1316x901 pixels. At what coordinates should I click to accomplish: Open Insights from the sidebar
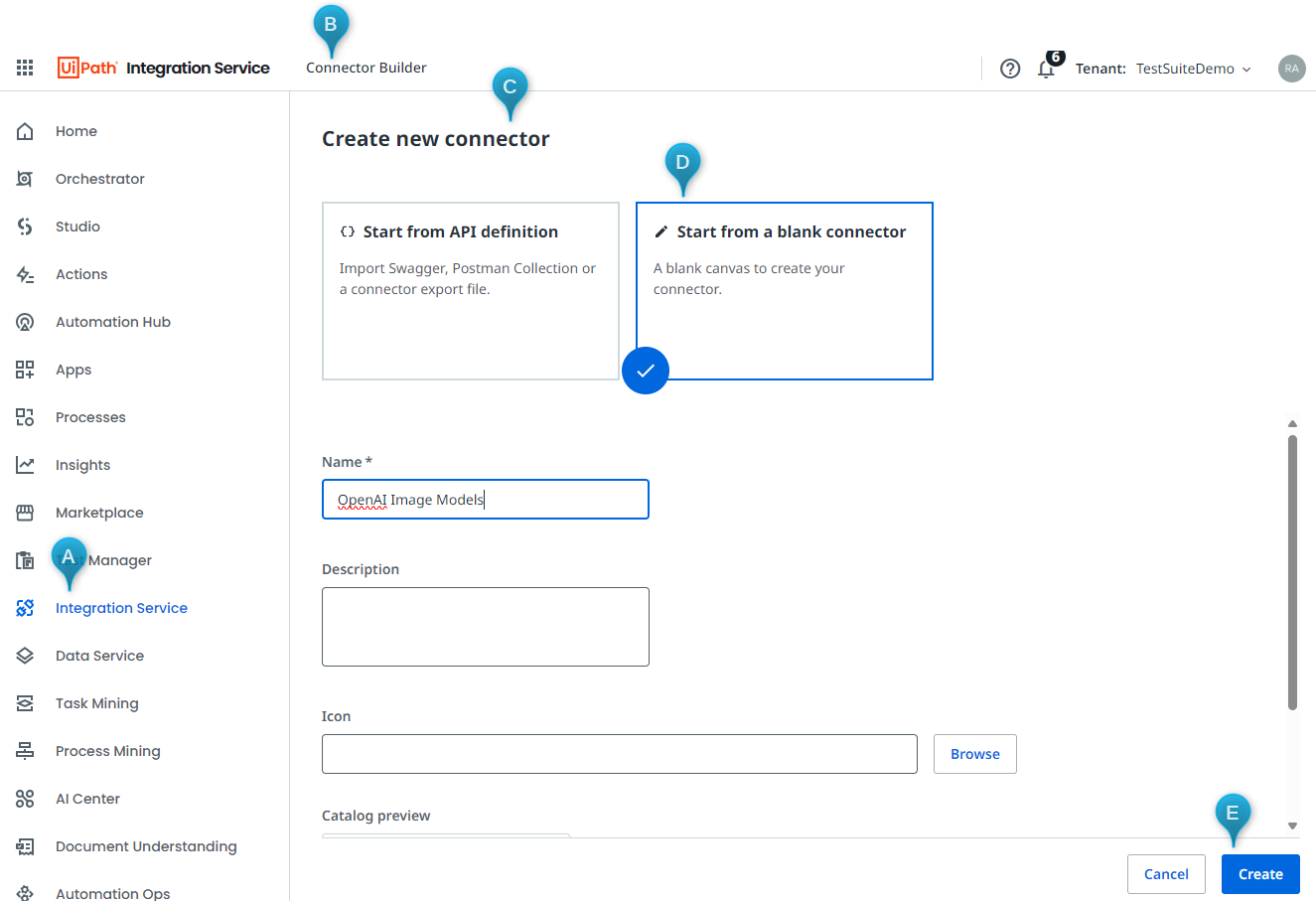[x=82, y=465]
